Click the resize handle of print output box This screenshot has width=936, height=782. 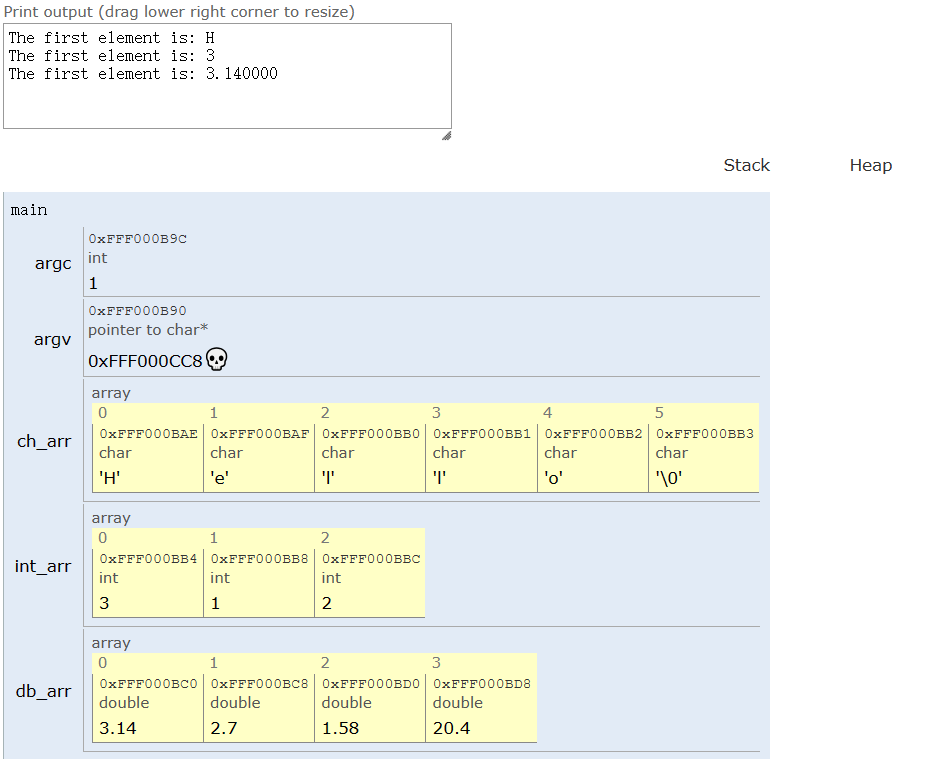(x=447, y=136)
